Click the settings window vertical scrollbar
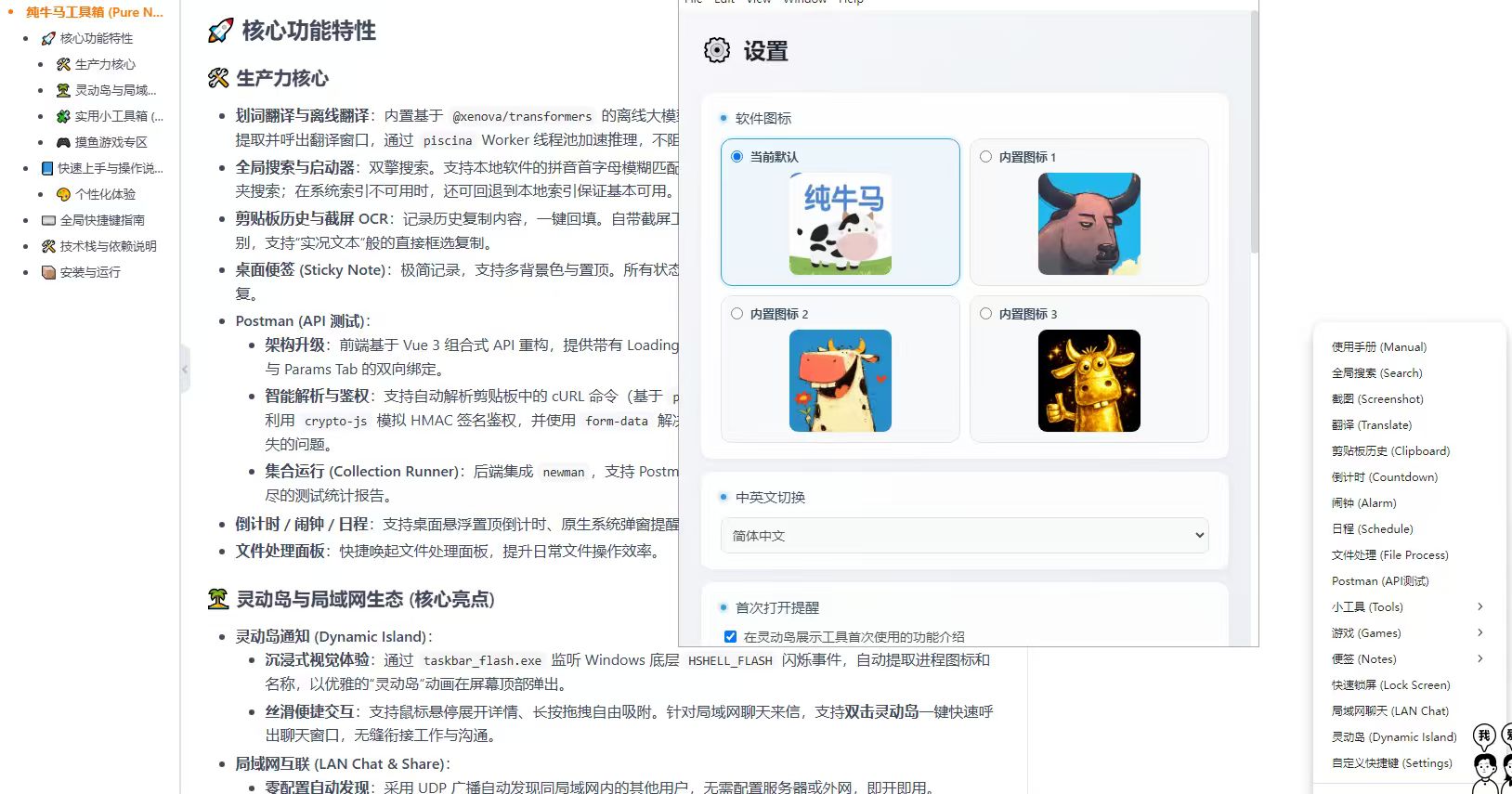This screenshot has width=1512, height=794. pos(1254,130)
